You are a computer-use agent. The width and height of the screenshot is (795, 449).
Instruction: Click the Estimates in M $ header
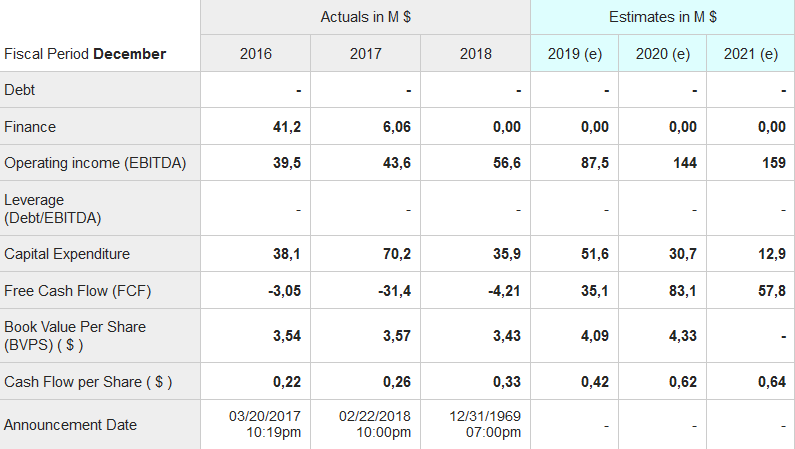point(662,17)
